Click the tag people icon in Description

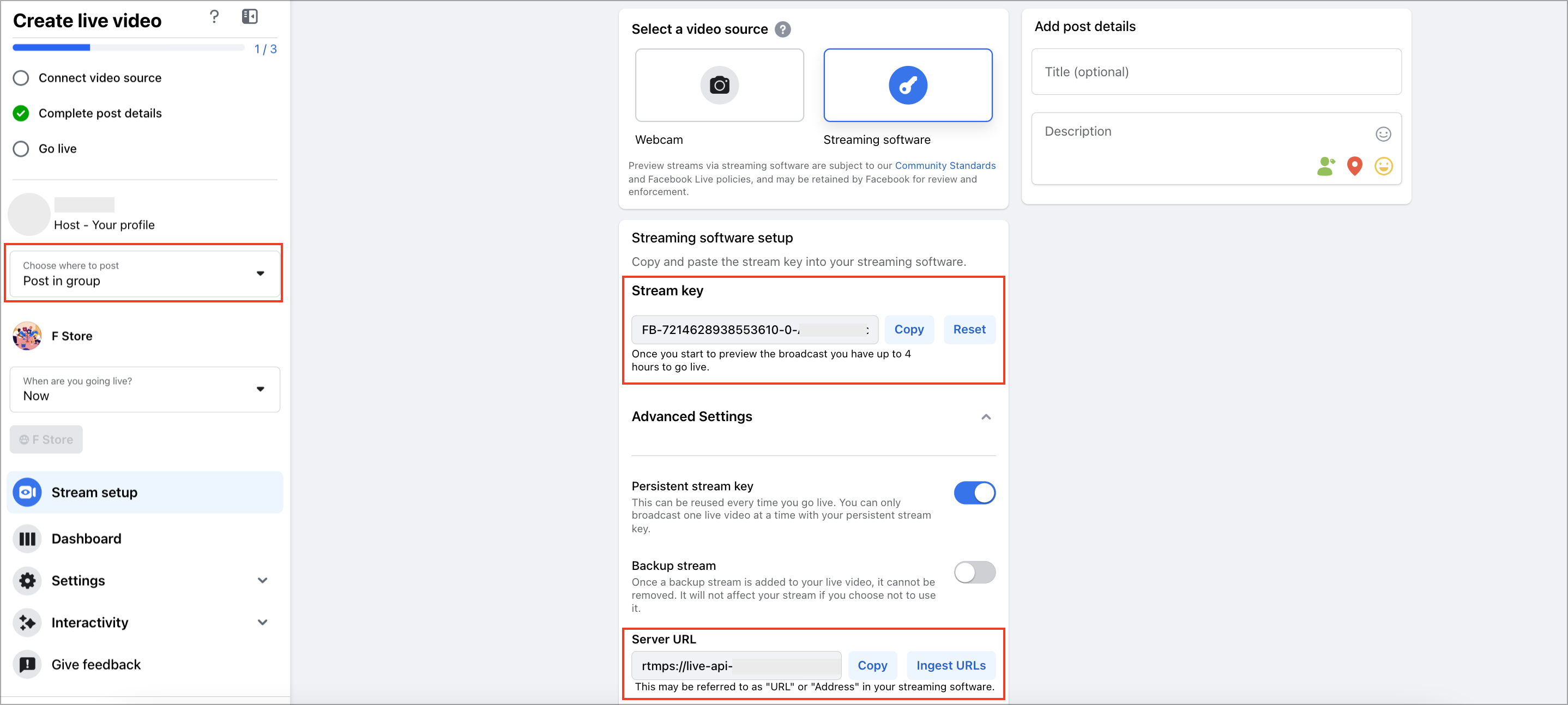[x=1325, y=166]
